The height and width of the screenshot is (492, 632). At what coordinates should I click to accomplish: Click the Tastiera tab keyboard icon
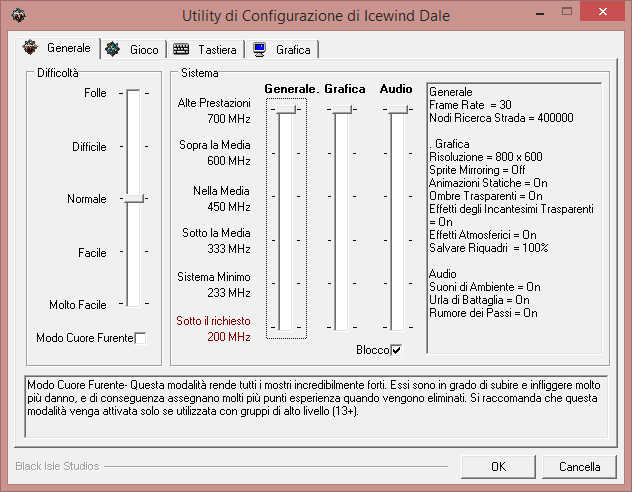click(x=181, y=49)
